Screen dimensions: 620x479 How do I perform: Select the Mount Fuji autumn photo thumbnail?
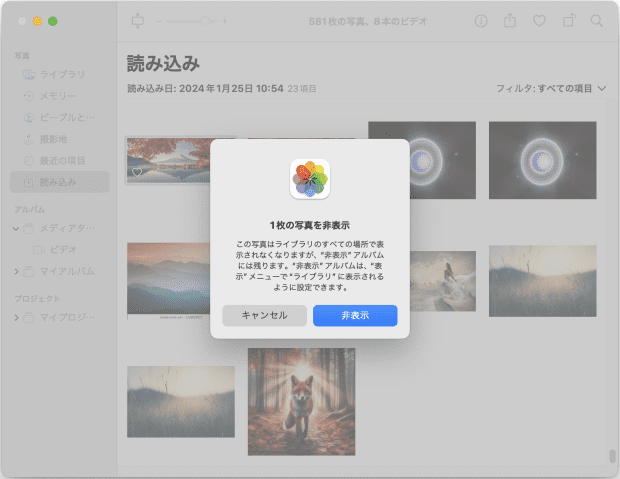pyautogui.click(x=169, y=160)
